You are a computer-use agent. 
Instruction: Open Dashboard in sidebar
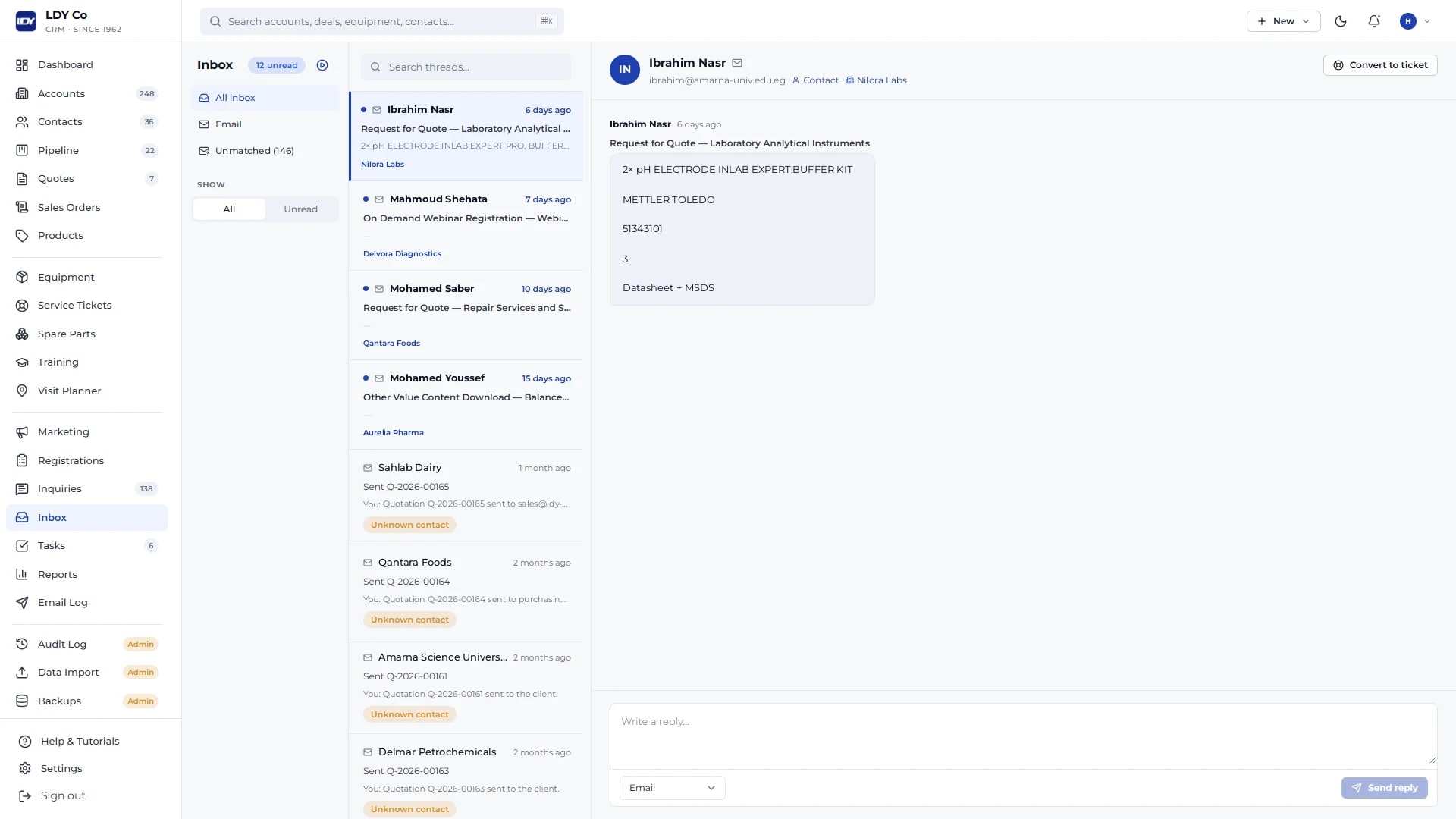[x=86, y=65]
